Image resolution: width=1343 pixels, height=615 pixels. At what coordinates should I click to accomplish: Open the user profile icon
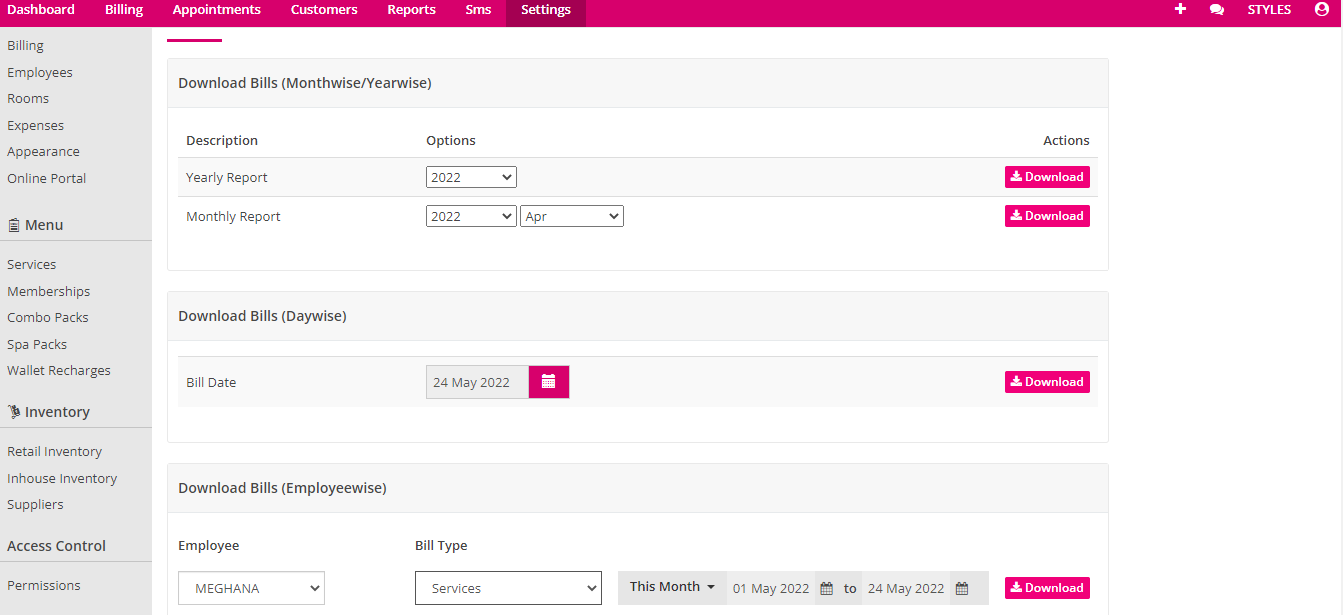(x=1322, y=10)
